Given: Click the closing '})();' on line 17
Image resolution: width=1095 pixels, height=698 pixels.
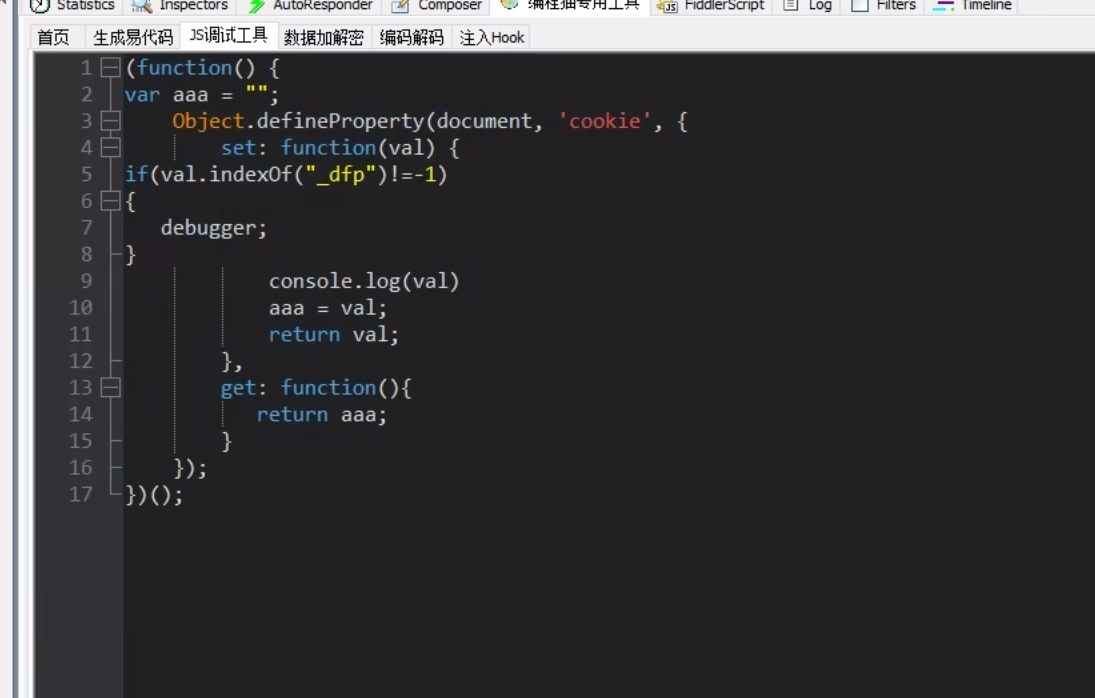Looking at the screenshot, I should 154,495.
